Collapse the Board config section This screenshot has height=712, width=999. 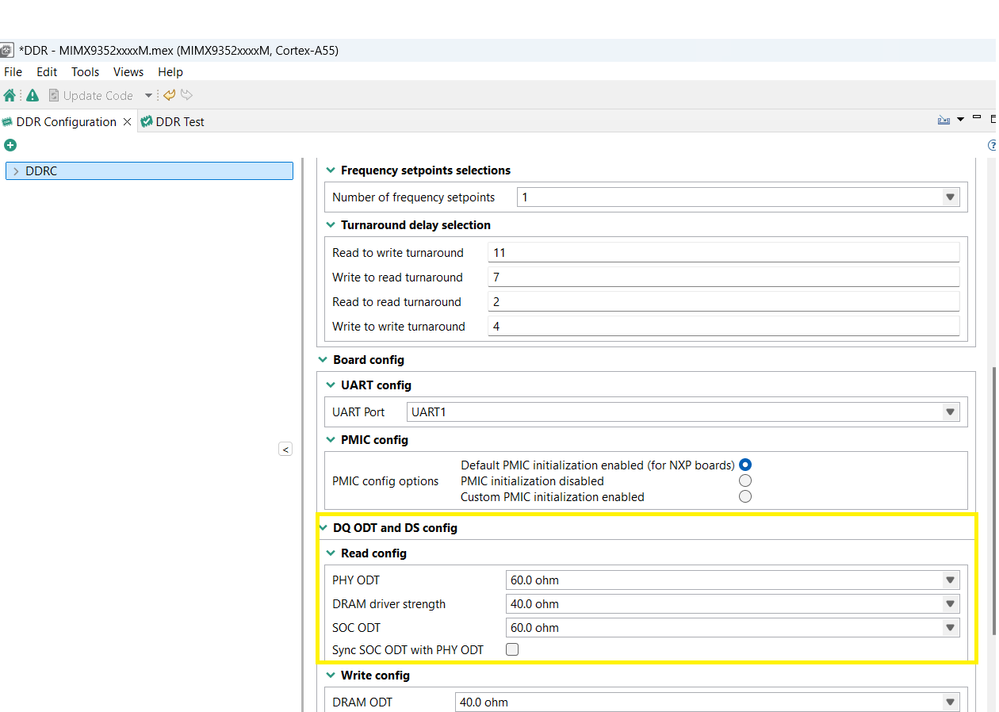pos(323,360)
